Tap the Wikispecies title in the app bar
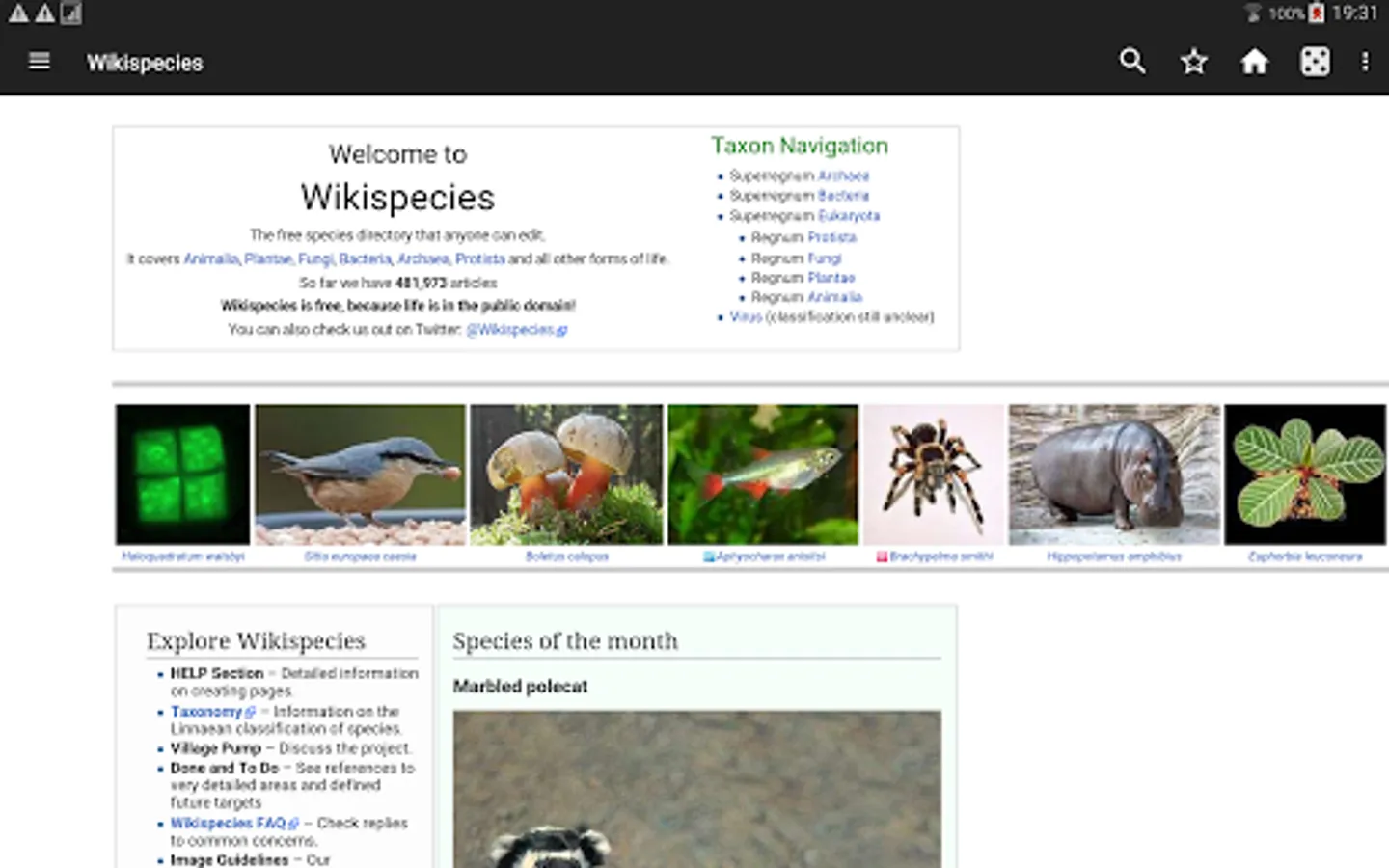The width and height of the screenshot is (1389, 868). coord(145,63)
